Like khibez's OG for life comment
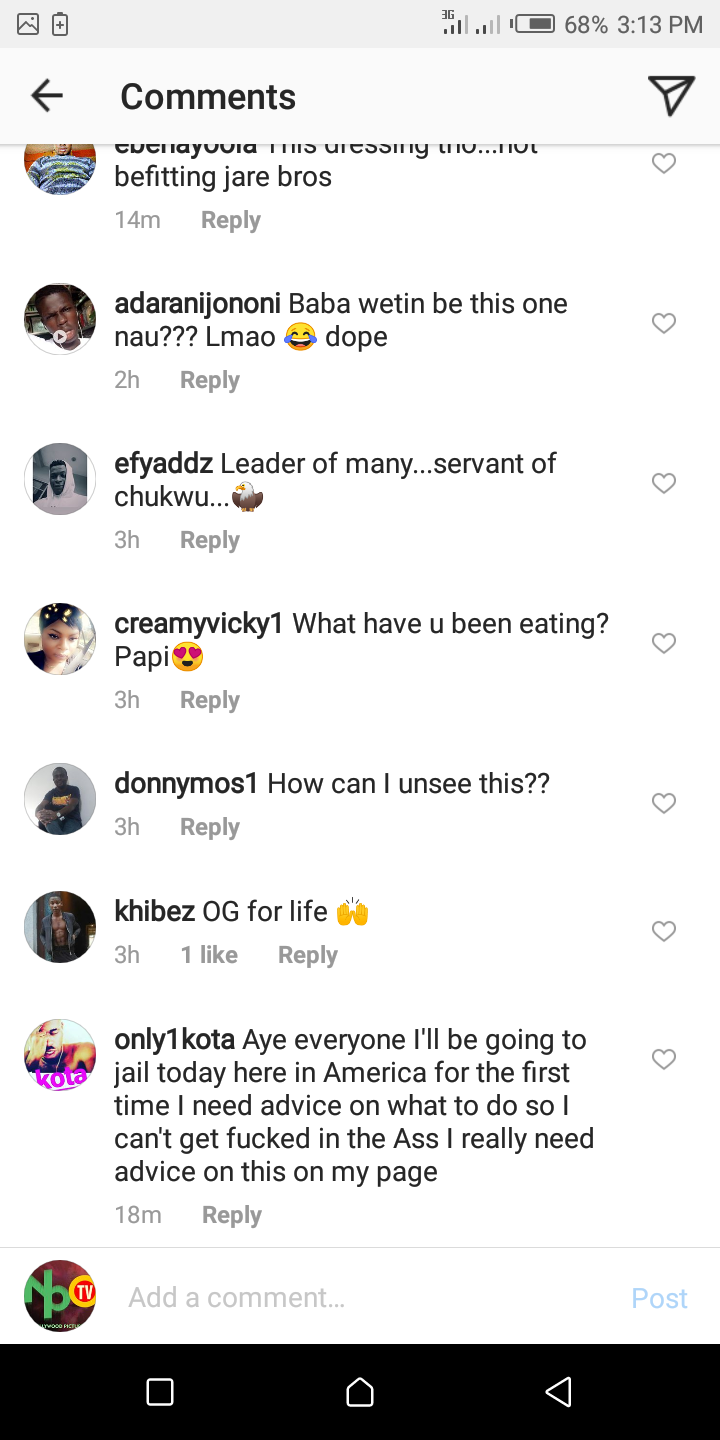 (x=664, y=931)
